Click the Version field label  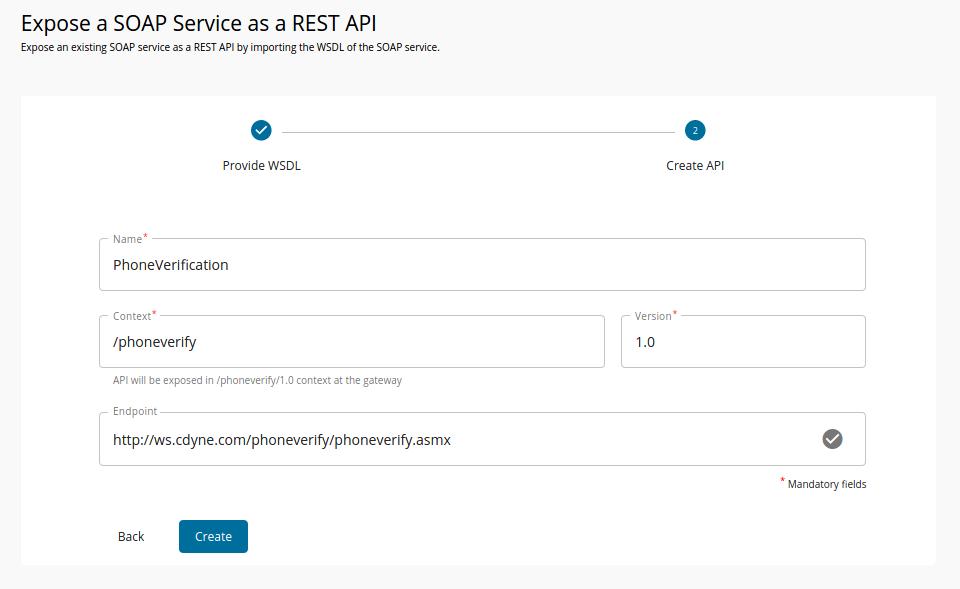(653, 316)
